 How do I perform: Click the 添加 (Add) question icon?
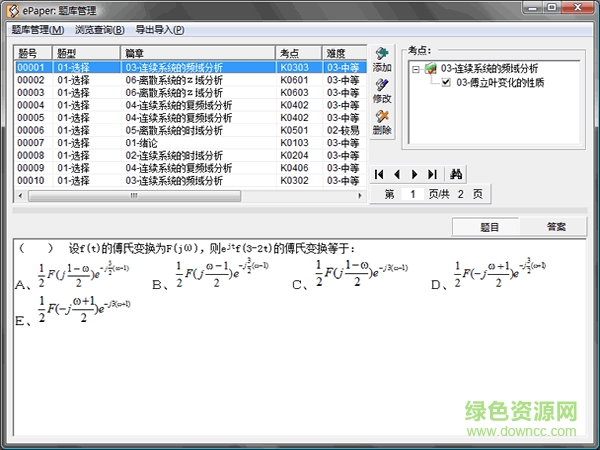[381, 58]
